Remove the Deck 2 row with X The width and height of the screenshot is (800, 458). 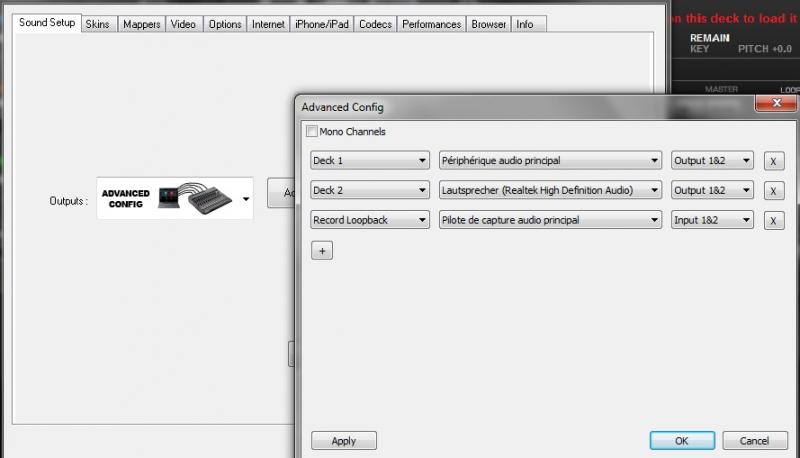coord(773,191)
